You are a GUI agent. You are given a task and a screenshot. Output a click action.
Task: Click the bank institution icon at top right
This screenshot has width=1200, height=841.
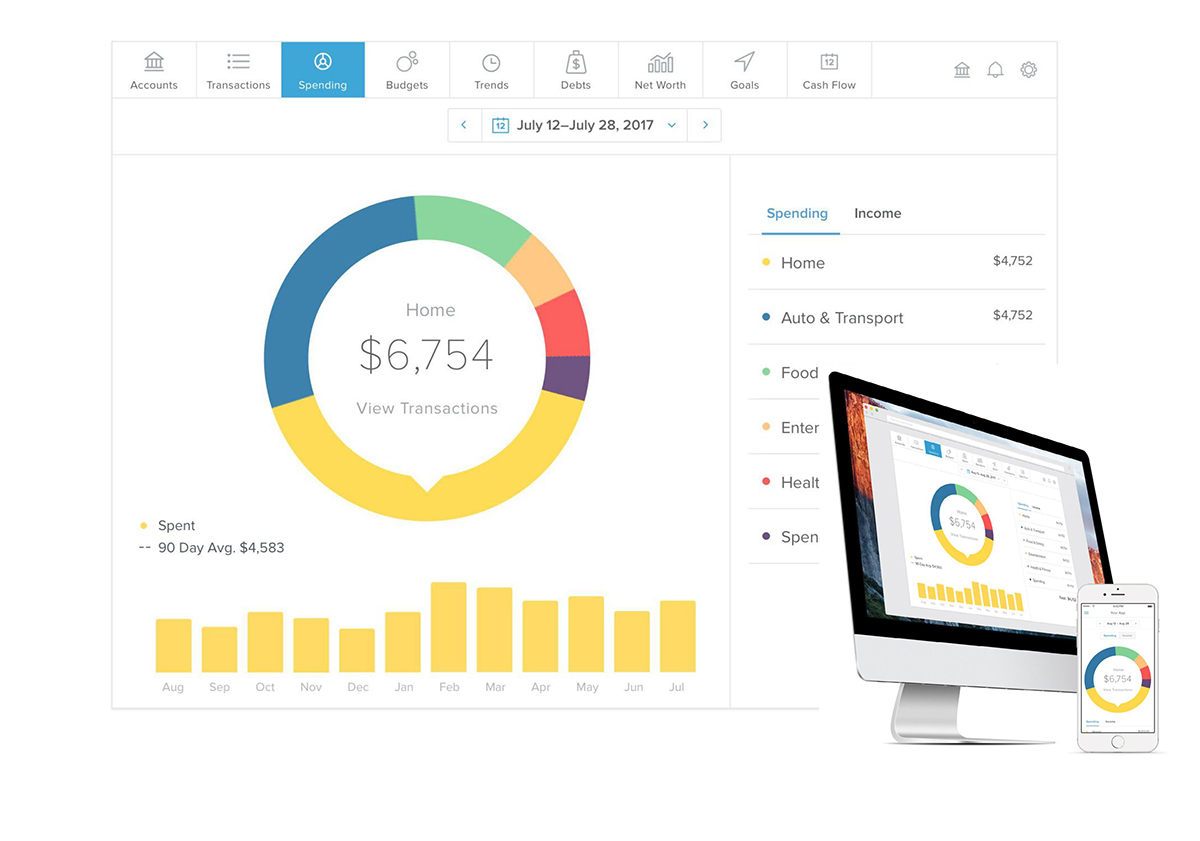click(962, 70)
